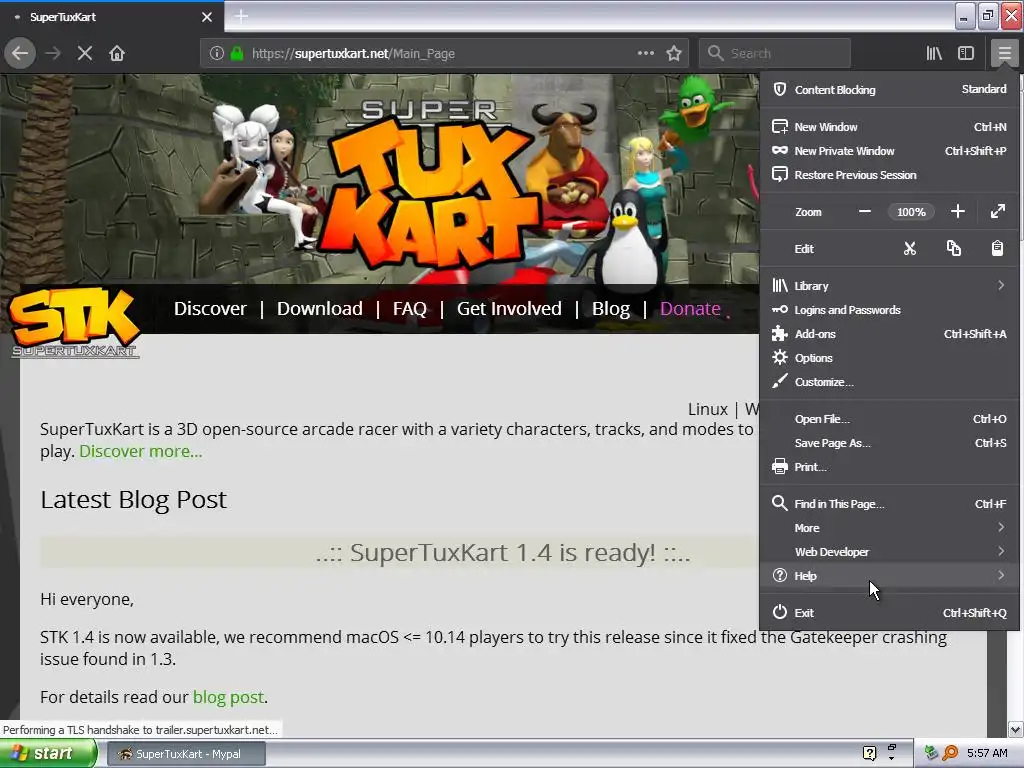The image size is (1024, 768).
Task: Open the Discover nav link
Action: click(x=210, y=308)
